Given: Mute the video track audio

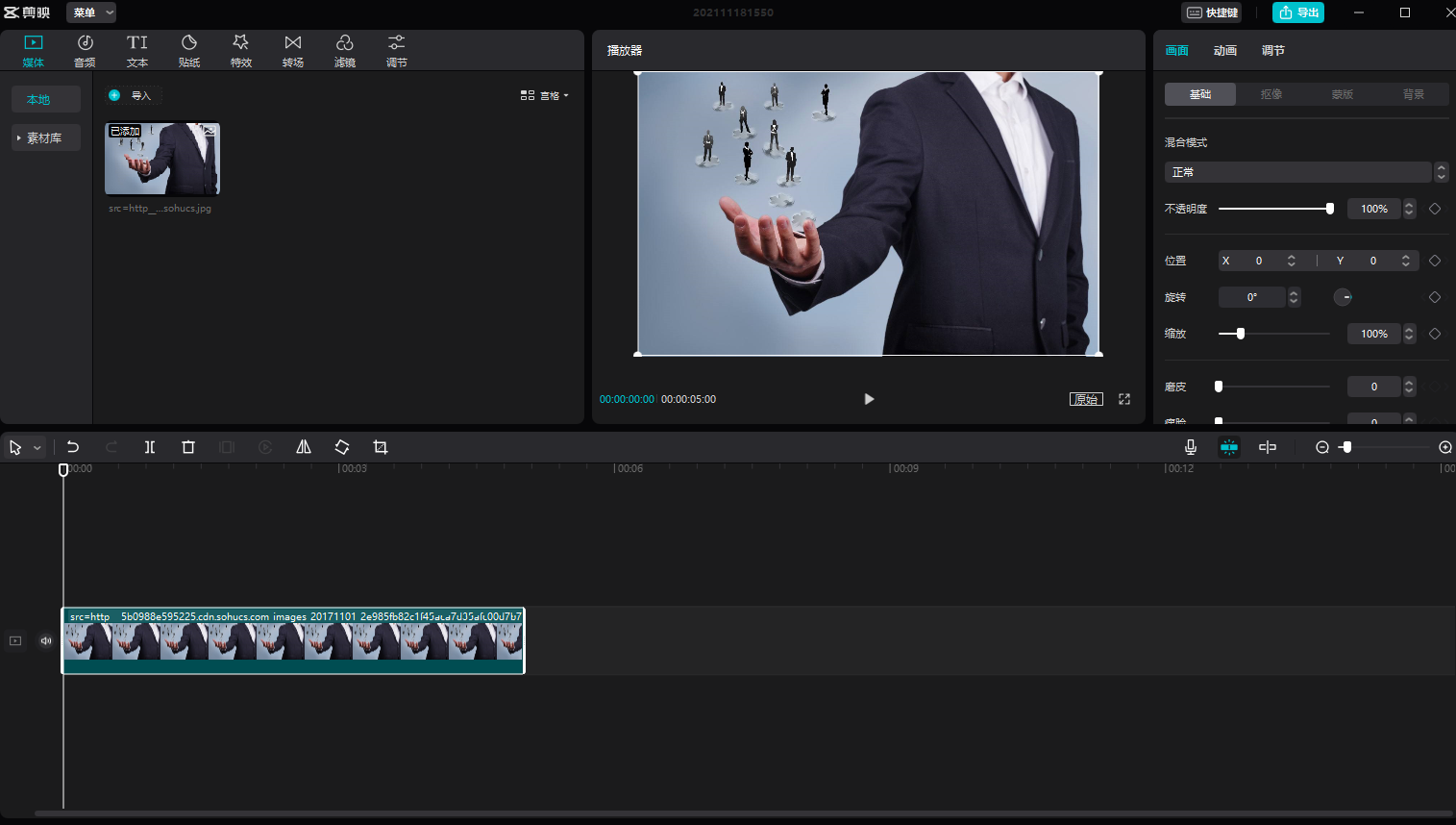Looking at the screenshot, I should point(45,640).
